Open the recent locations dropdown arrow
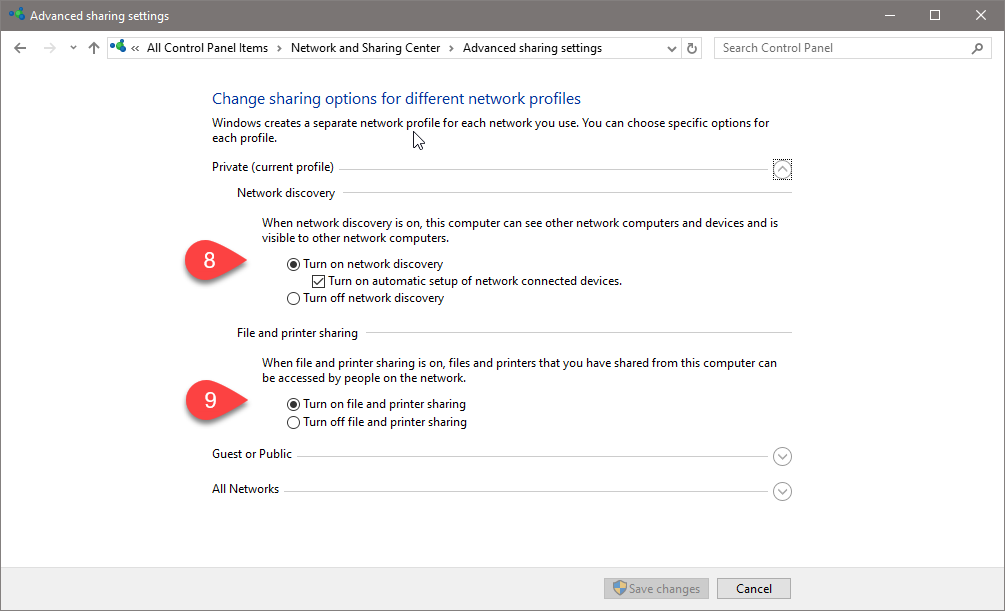The height and width of the screenshot is (611, 1005). point(73,48)
